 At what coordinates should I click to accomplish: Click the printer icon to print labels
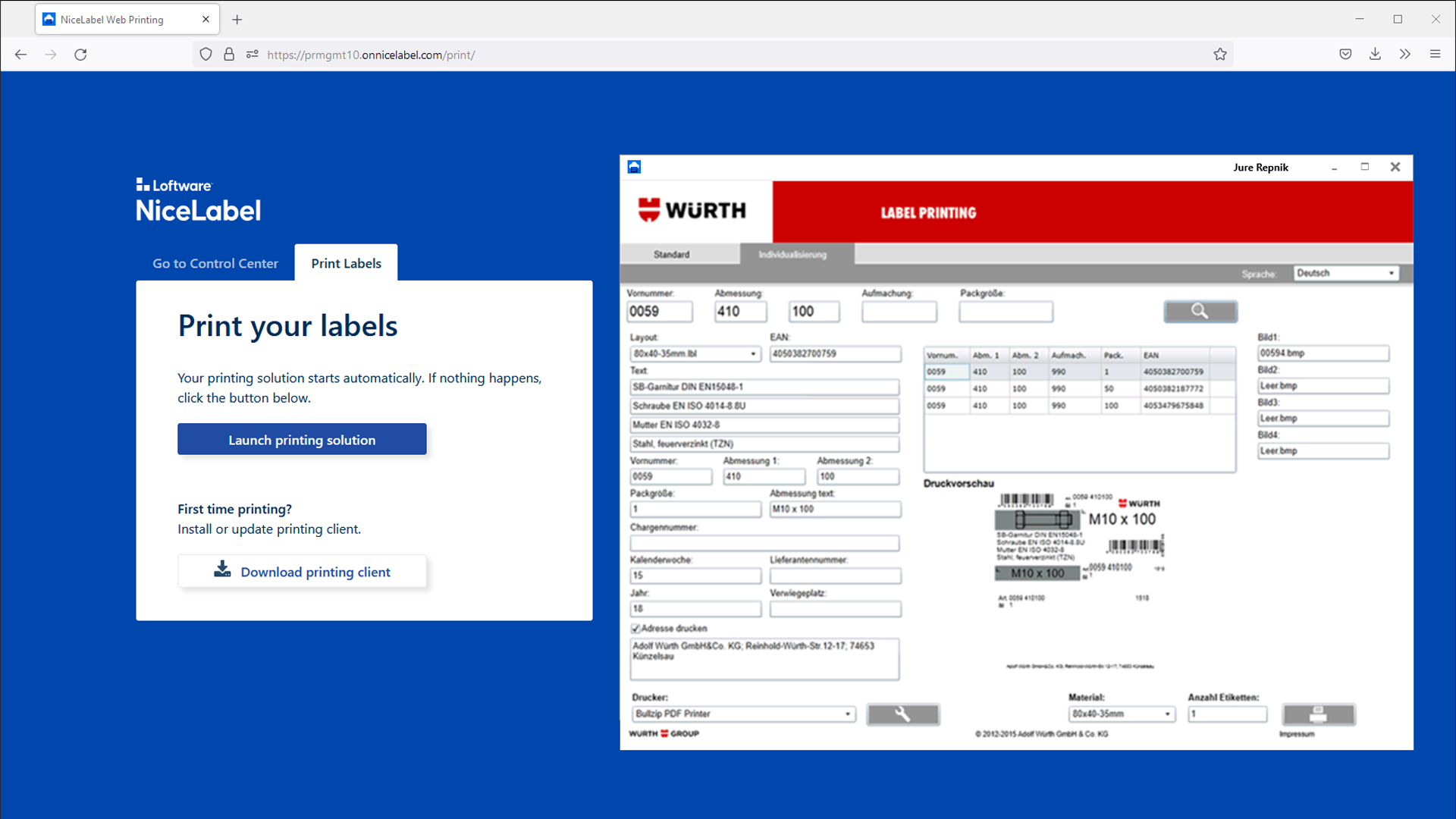pos(1318,714)
